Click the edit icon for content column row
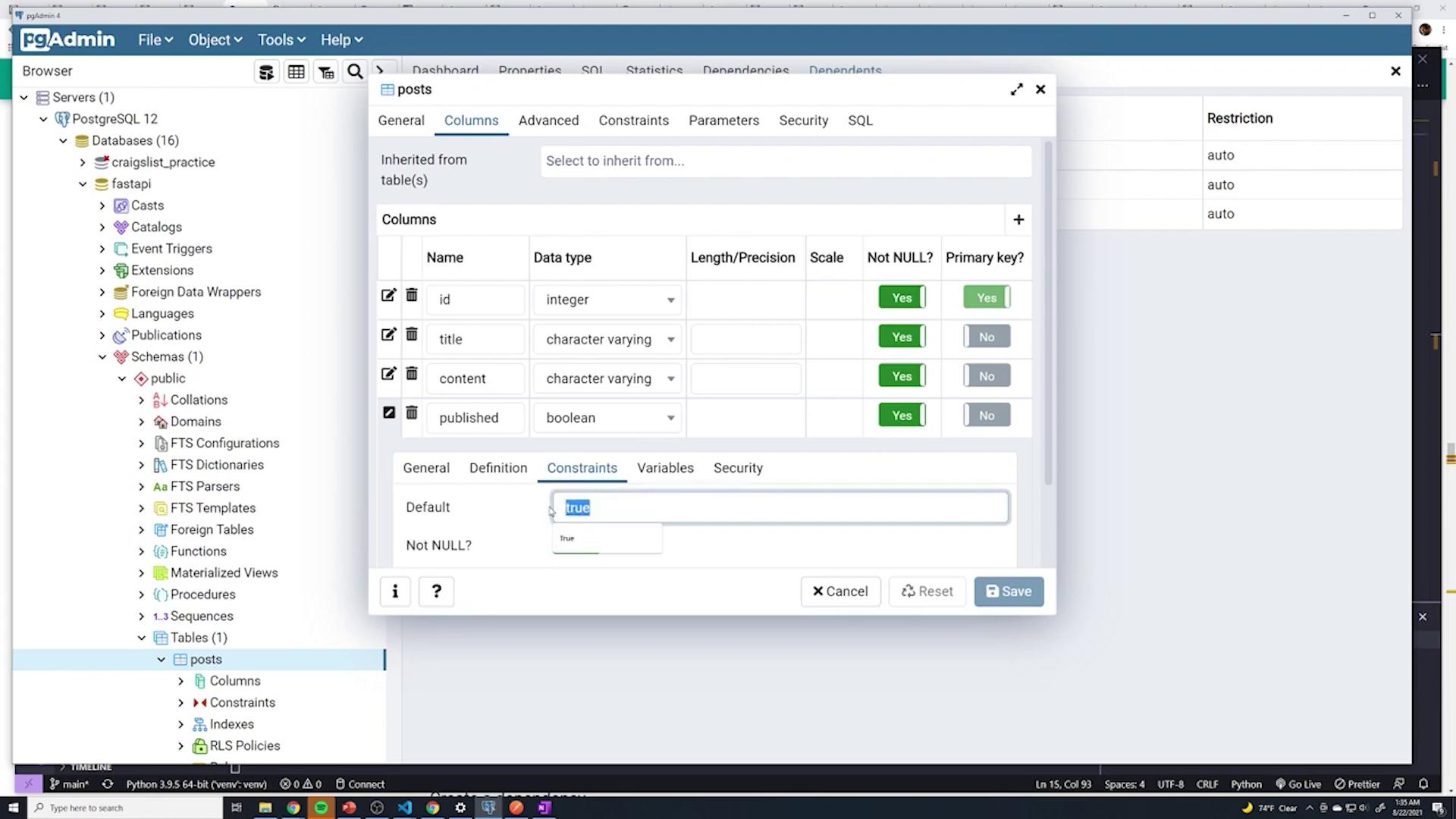 (388, 374)
